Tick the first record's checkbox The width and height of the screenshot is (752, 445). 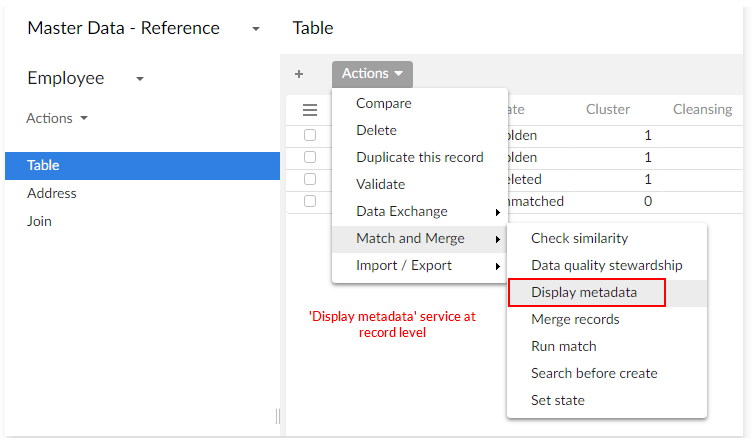(310, 135)
